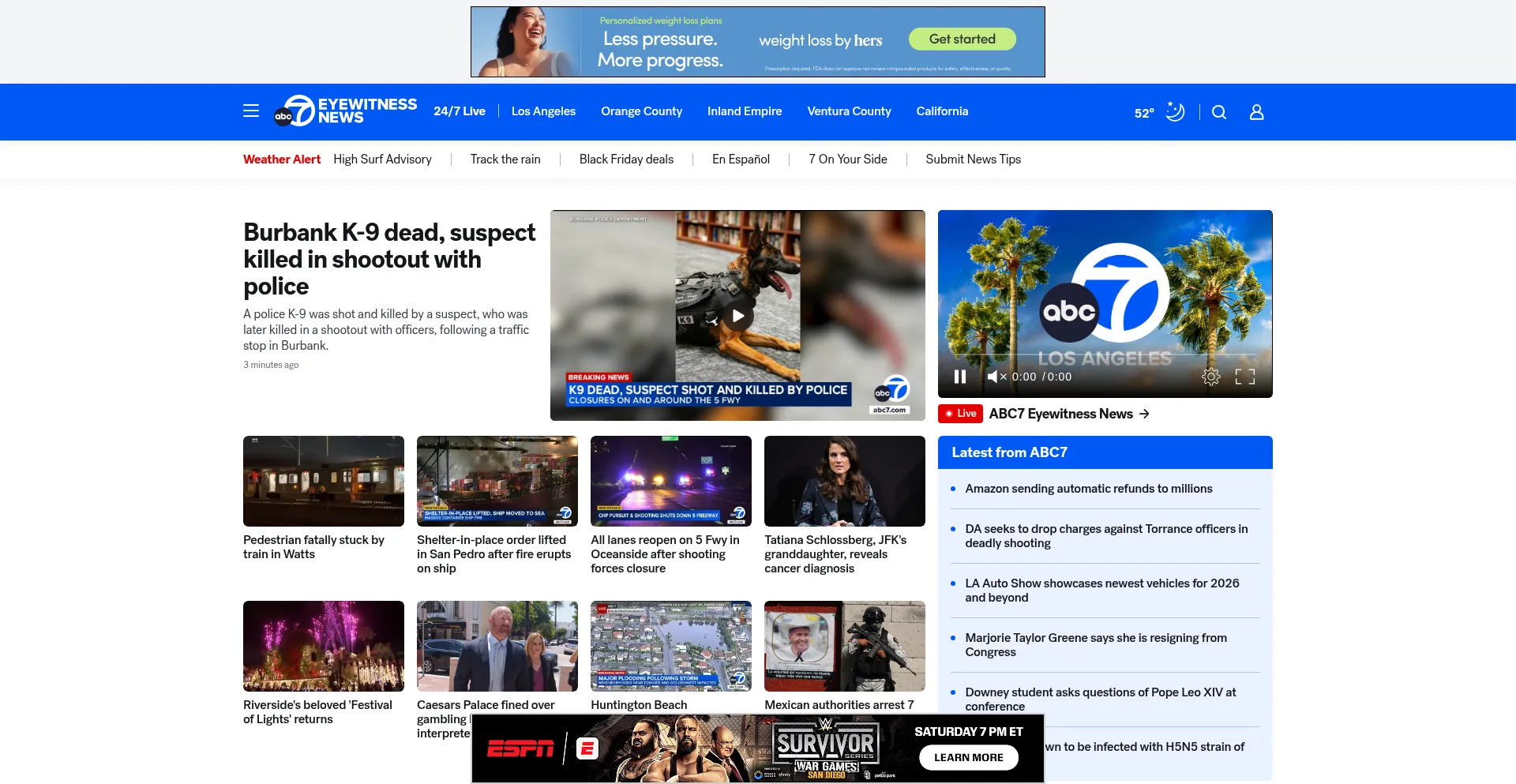Click the Get started ad button
1516x784 pixels.
[x=962, y=39]
